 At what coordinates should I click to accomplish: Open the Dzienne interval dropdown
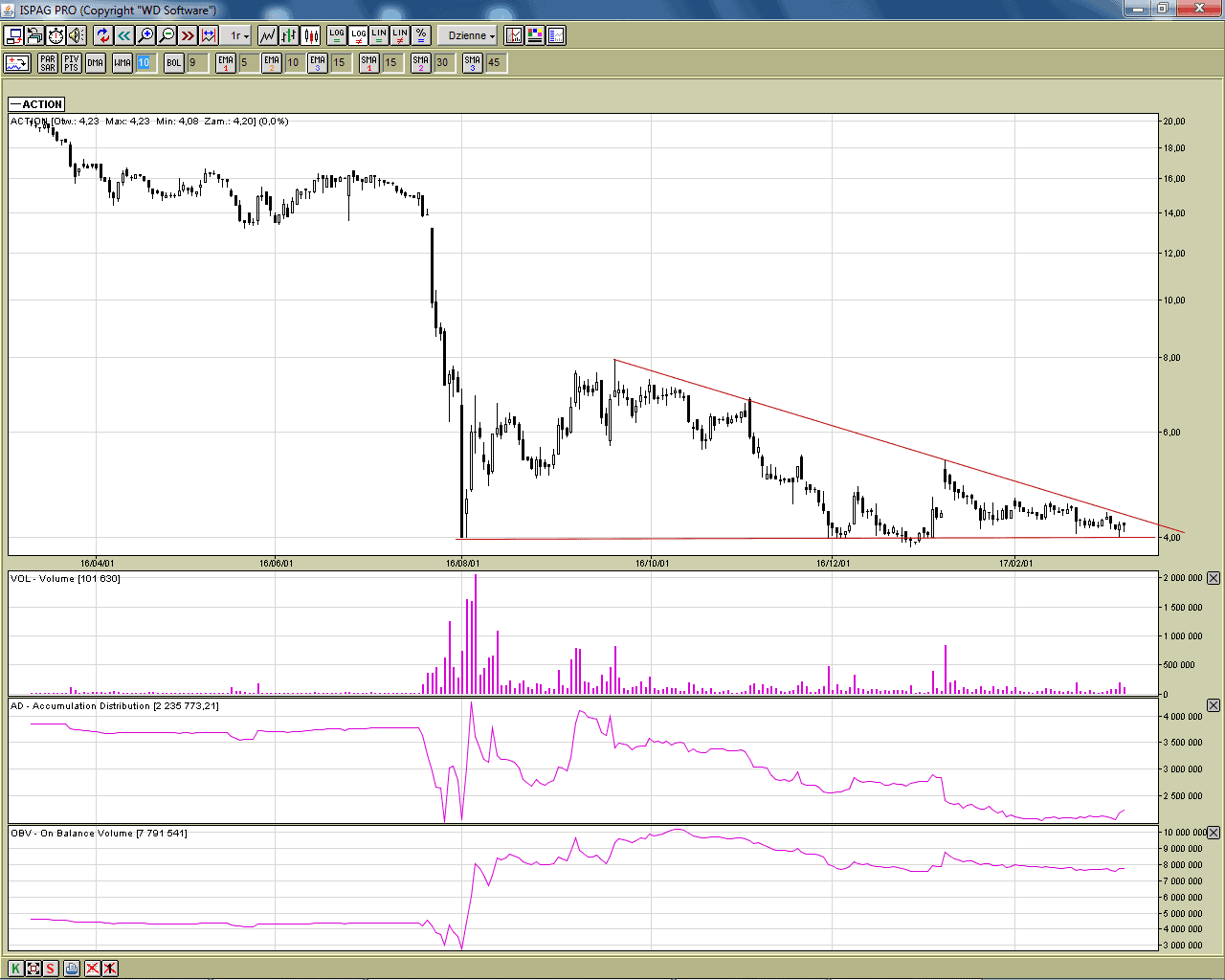(x=471, y=35)
